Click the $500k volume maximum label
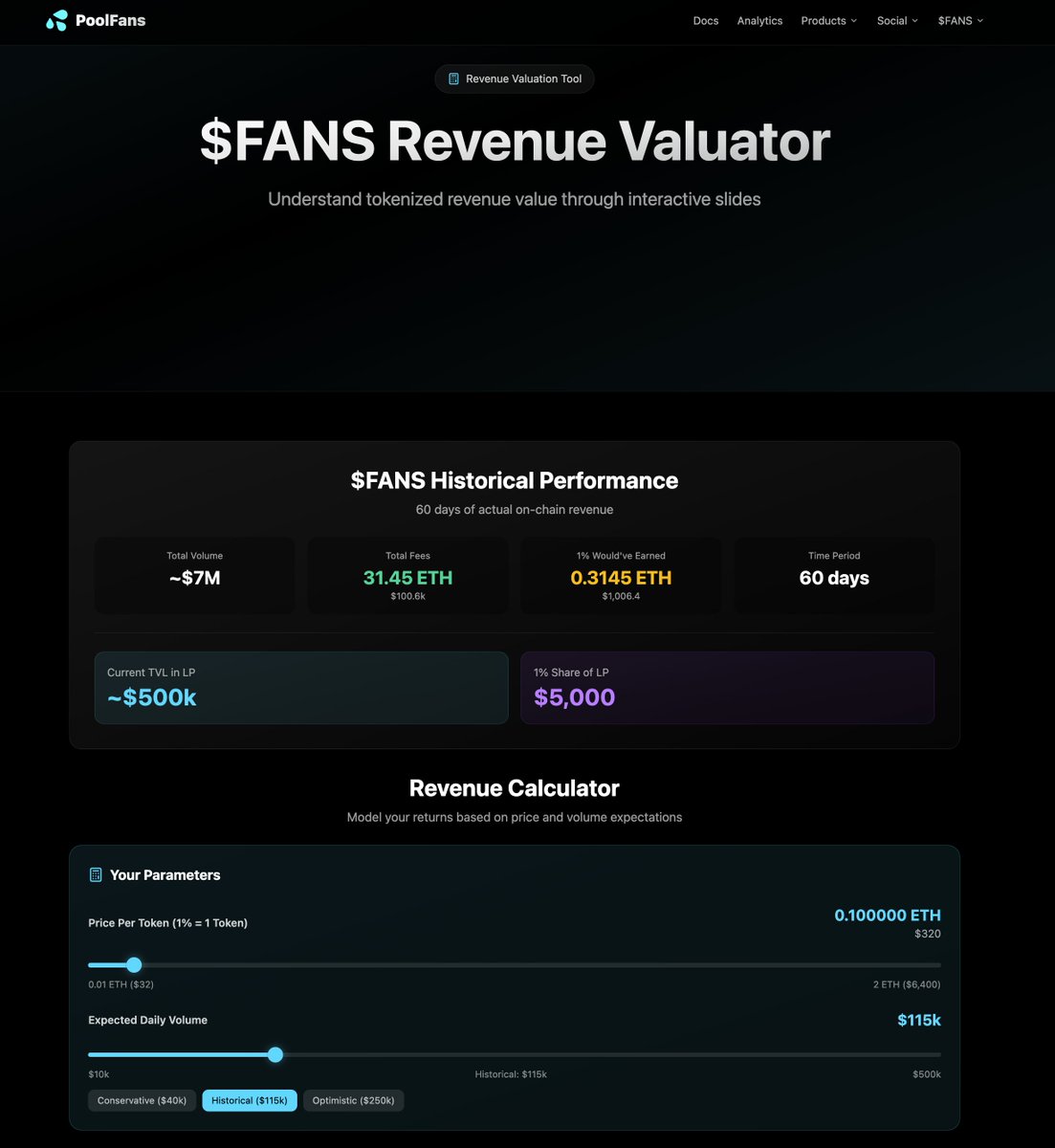 [x=927, y=1074]
